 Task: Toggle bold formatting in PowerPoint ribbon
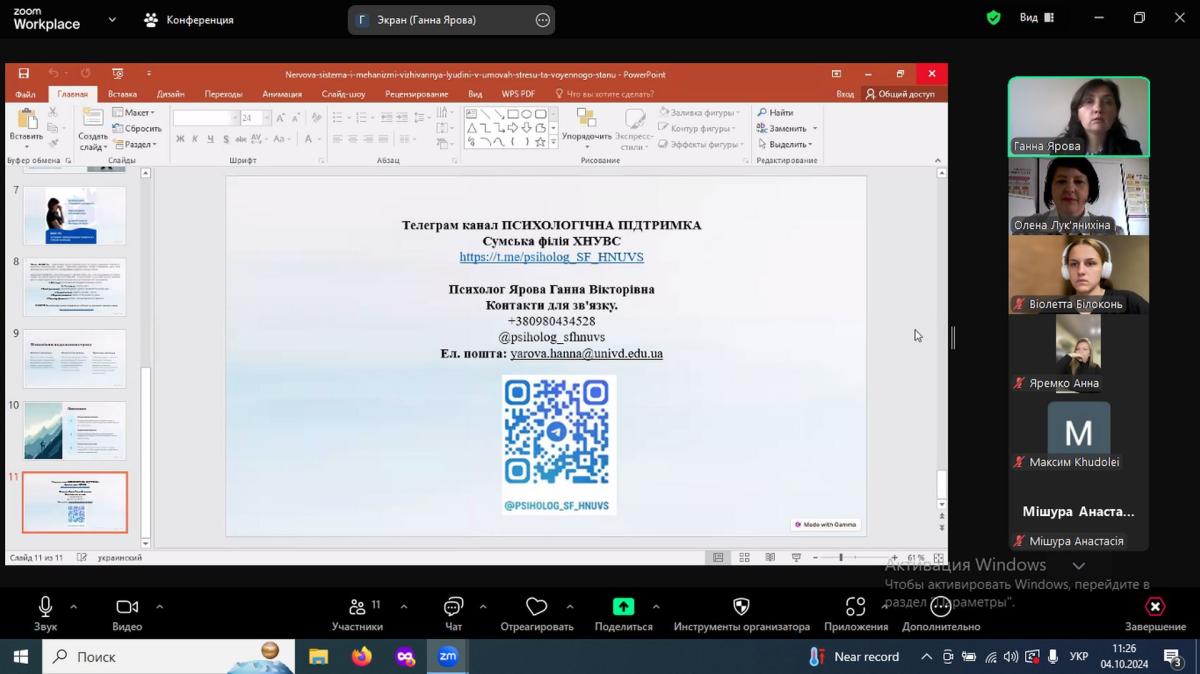(180, 140)
